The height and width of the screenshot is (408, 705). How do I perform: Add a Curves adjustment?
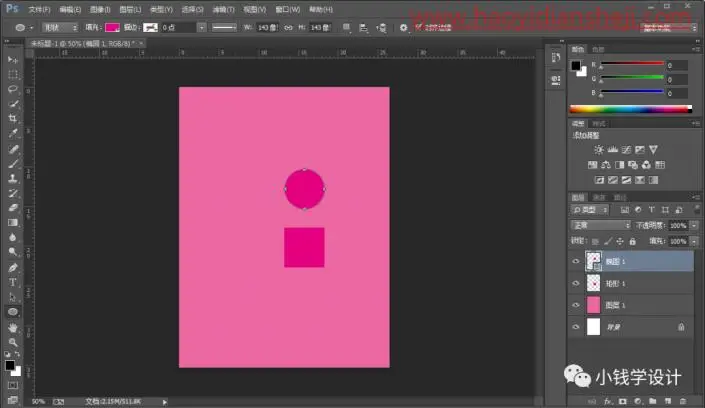pyautogui.click(x=626, y=150)
